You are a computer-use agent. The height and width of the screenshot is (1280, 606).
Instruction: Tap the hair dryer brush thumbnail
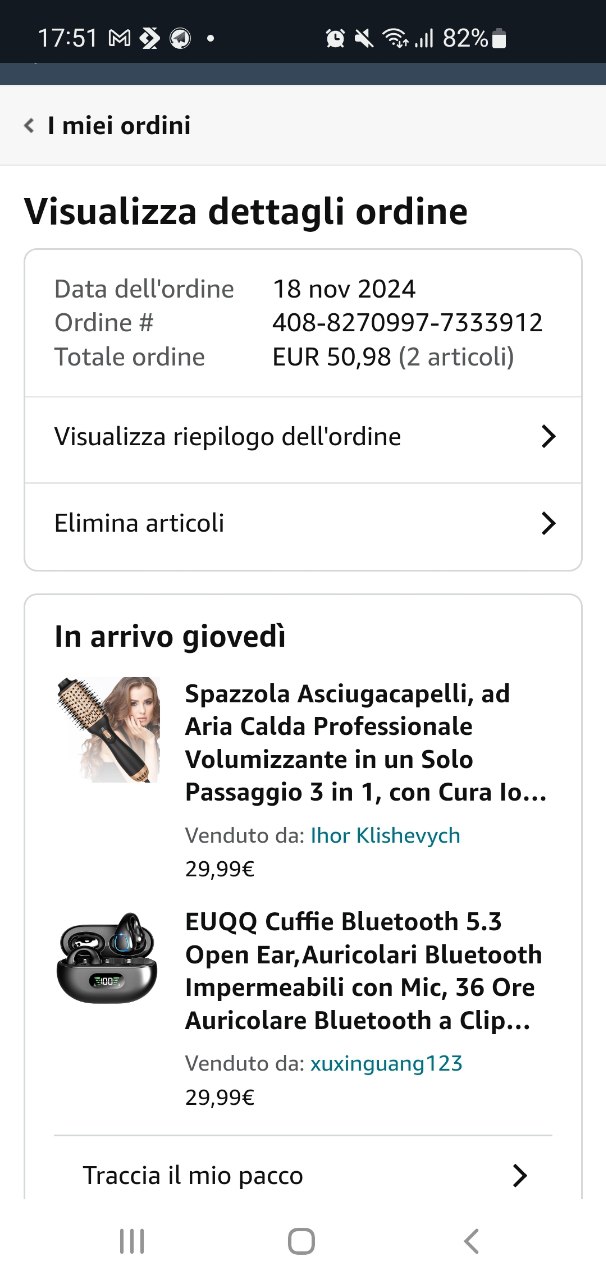click(107, 729)
